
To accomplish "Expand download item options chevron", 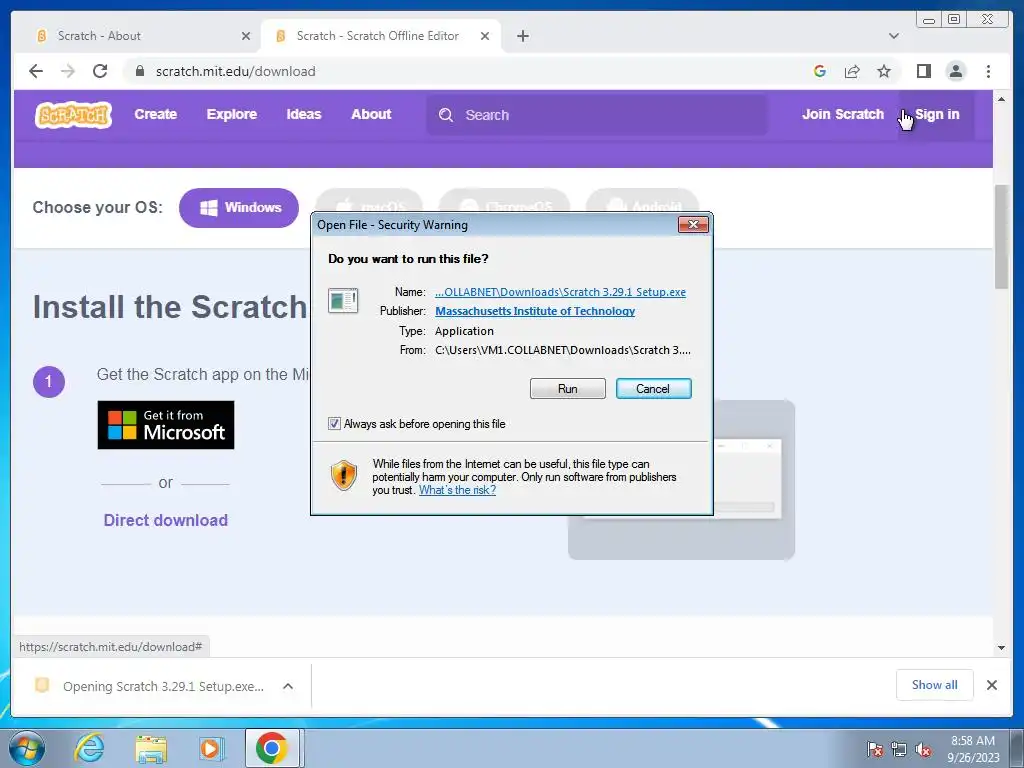I will pyautogui.click(x=288, y=686).
